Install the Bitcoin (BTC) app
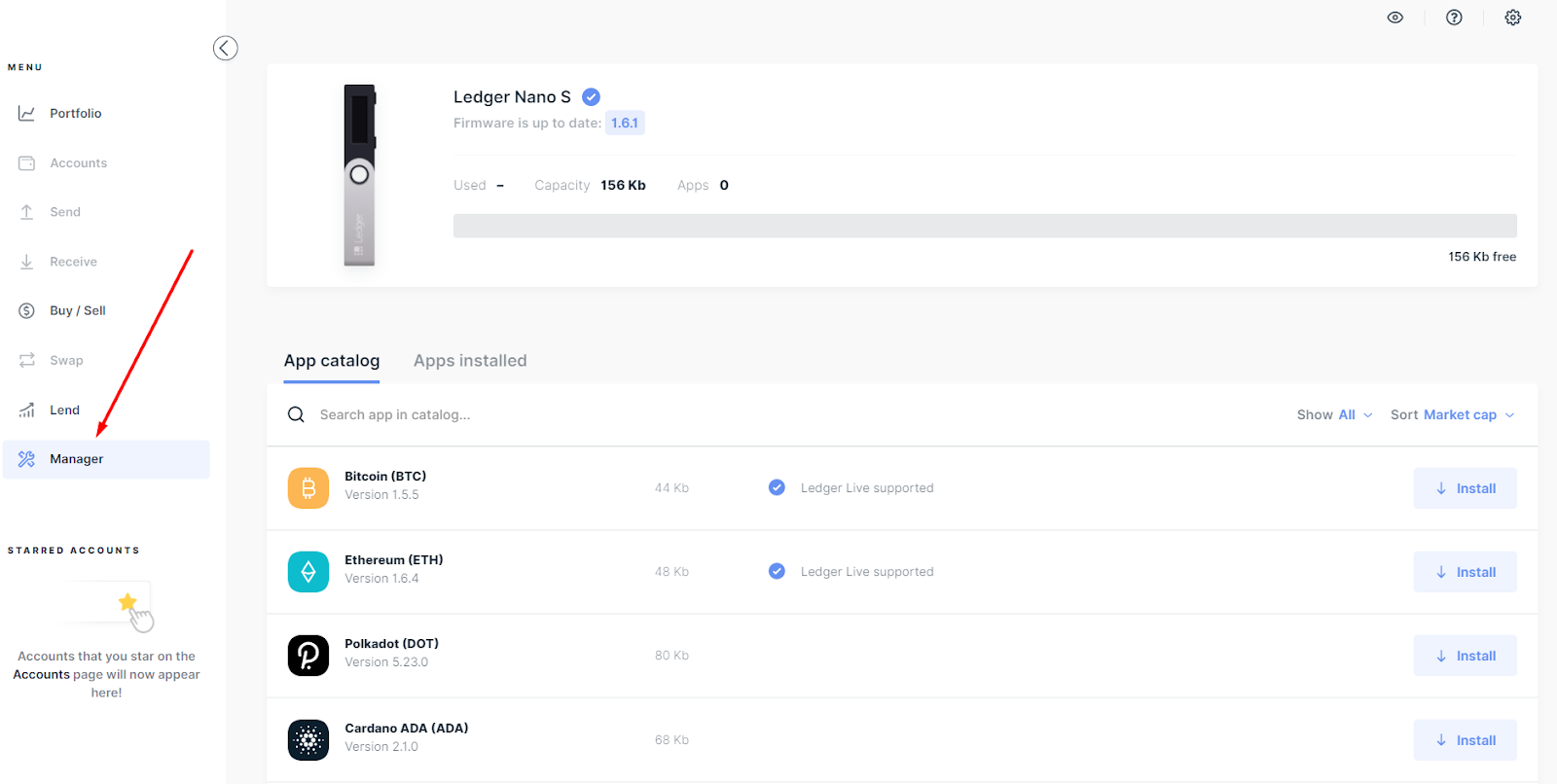The image size is (1557, 784). tap(1465, 488)
